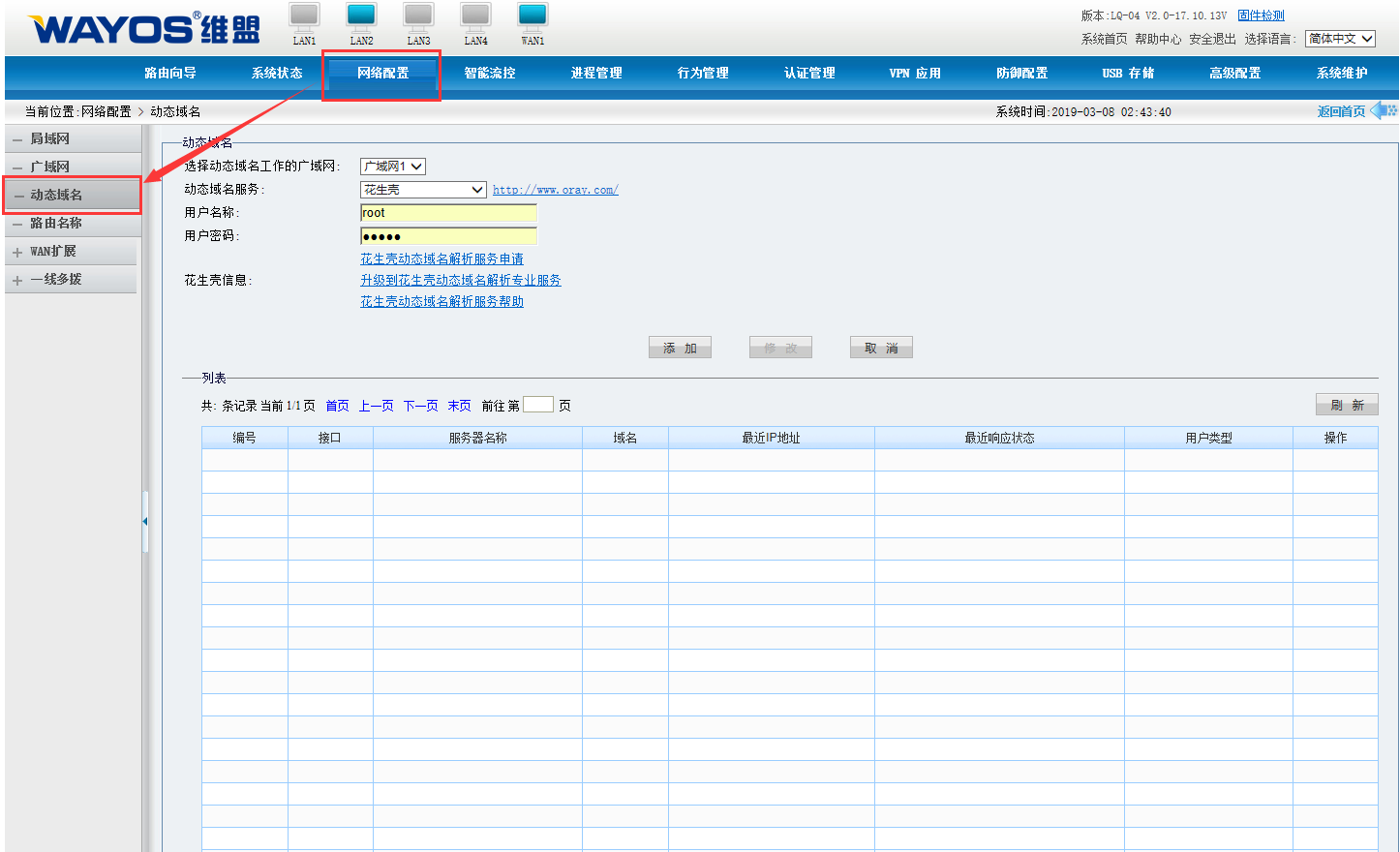
Task: Open the 简体中文 language selector
Action: 1340,39
